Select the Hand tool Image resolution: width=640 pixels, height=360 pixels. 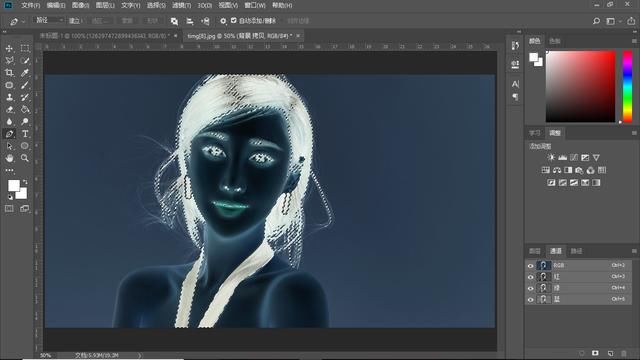(x=9, y=158)
